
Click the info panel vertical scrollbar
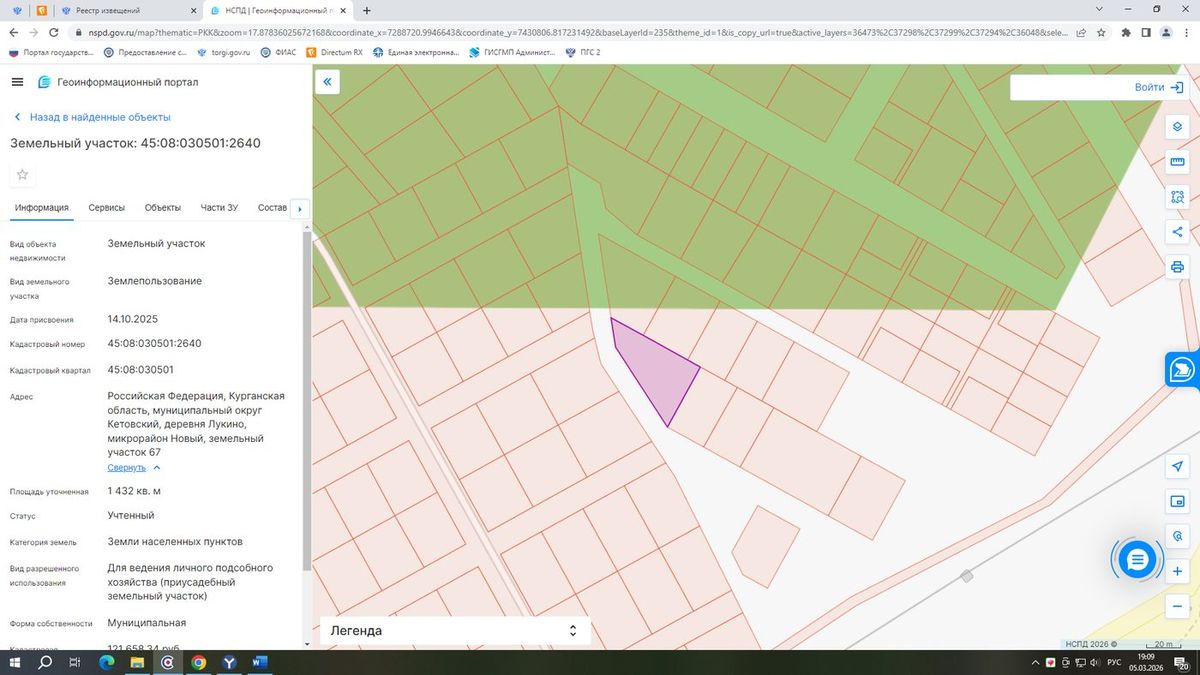pyautogui.click(x=308, y=400)
